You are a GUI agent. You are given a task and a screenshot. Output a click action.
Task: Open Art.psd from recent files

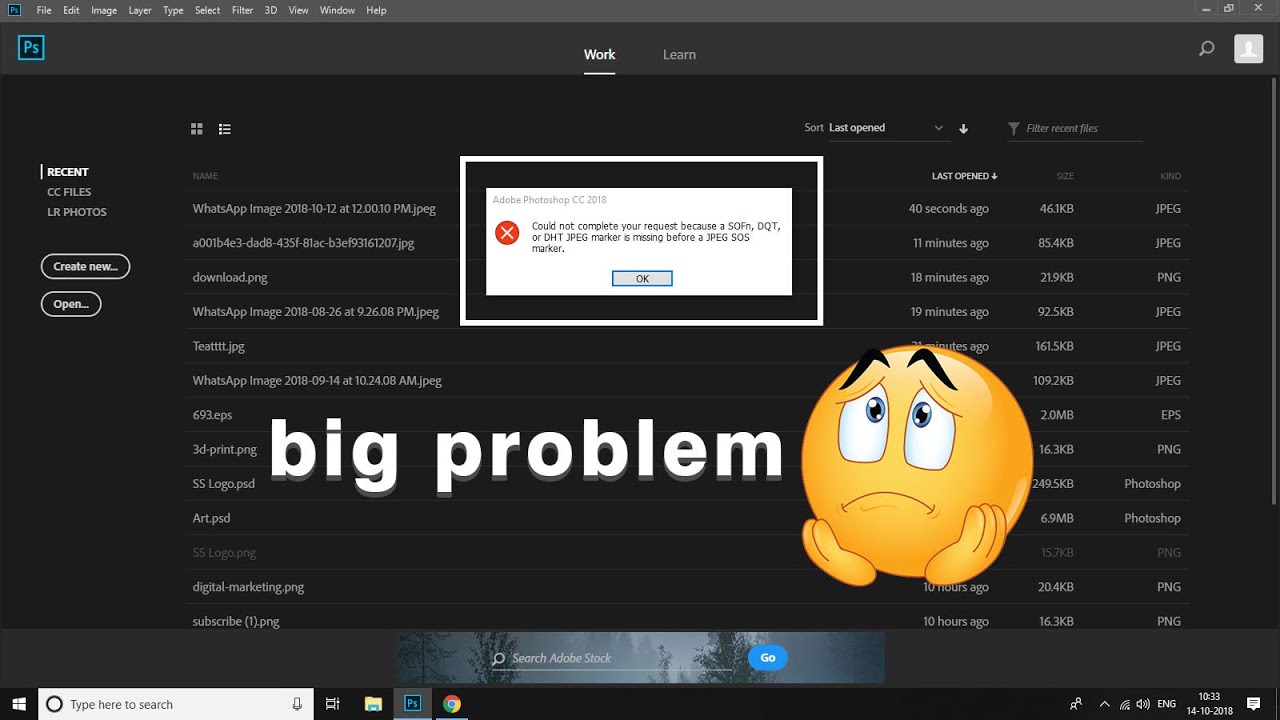point(211,518)
